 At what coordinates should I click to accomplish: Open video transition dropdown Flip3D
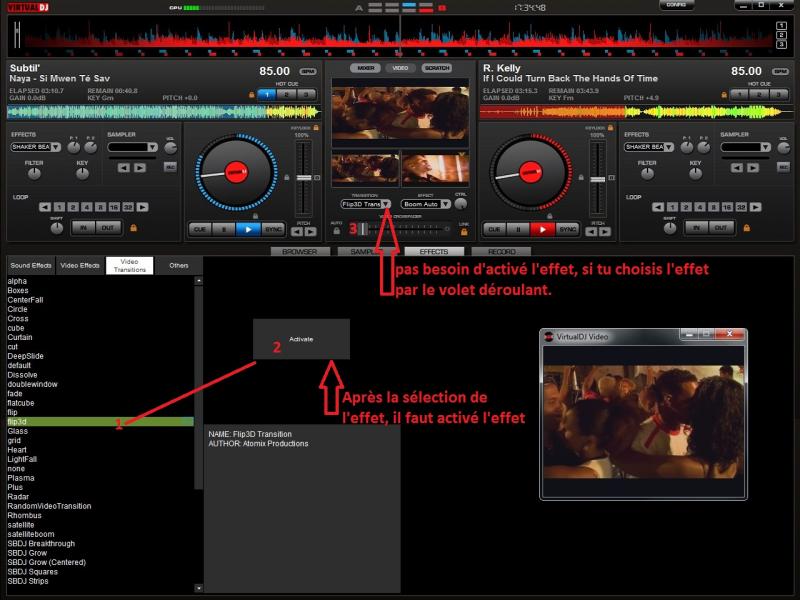pos(386,204)
